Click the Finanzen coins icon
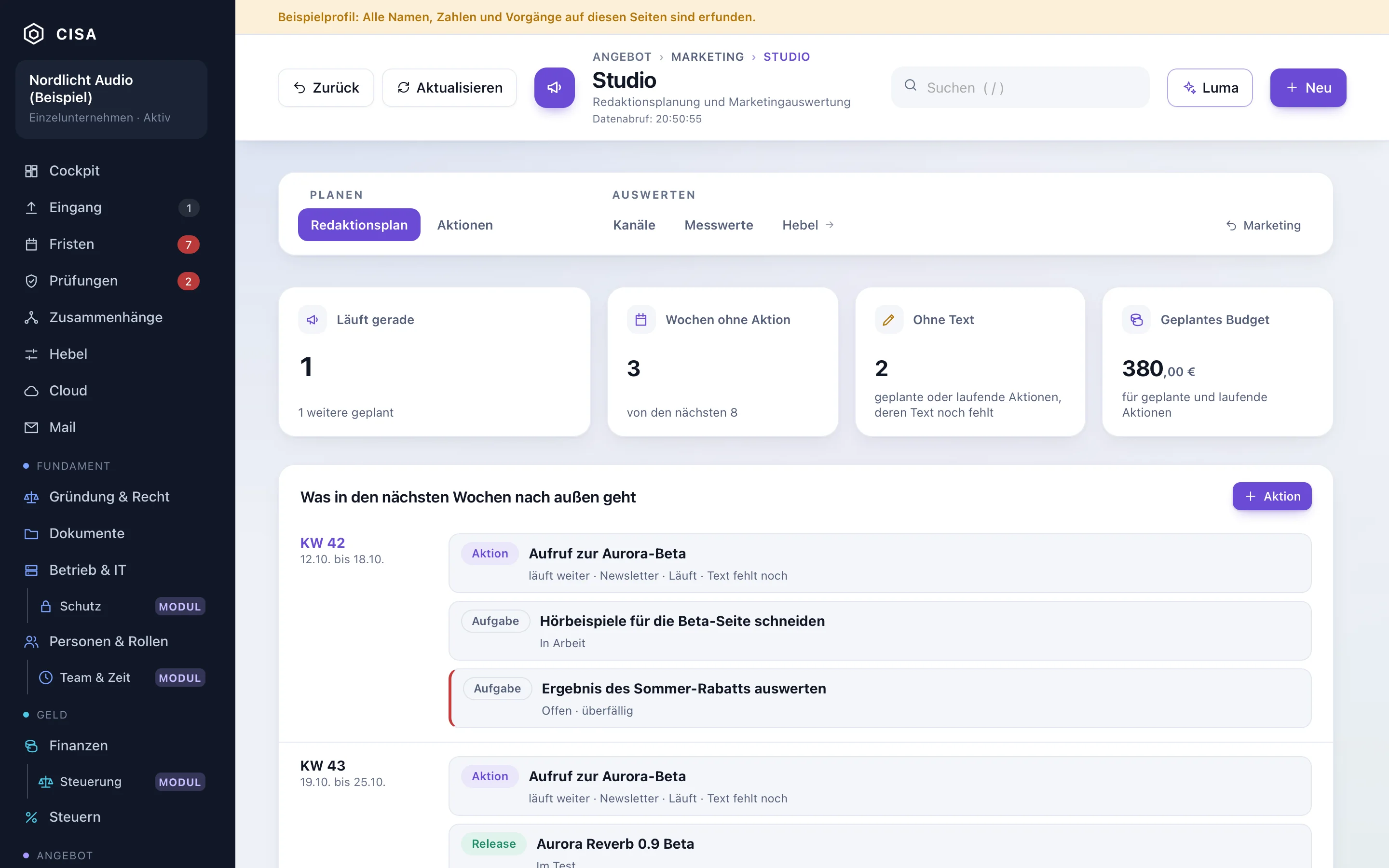Viewport: 1389px width, 868px height. 31,746
